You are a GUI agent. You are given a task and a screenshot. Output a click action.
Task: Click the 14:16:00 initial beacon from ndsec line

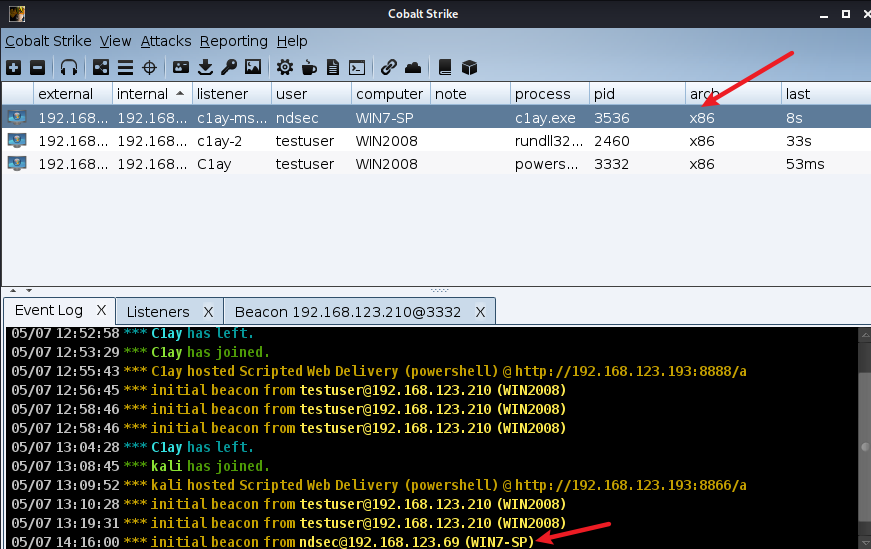273,541
